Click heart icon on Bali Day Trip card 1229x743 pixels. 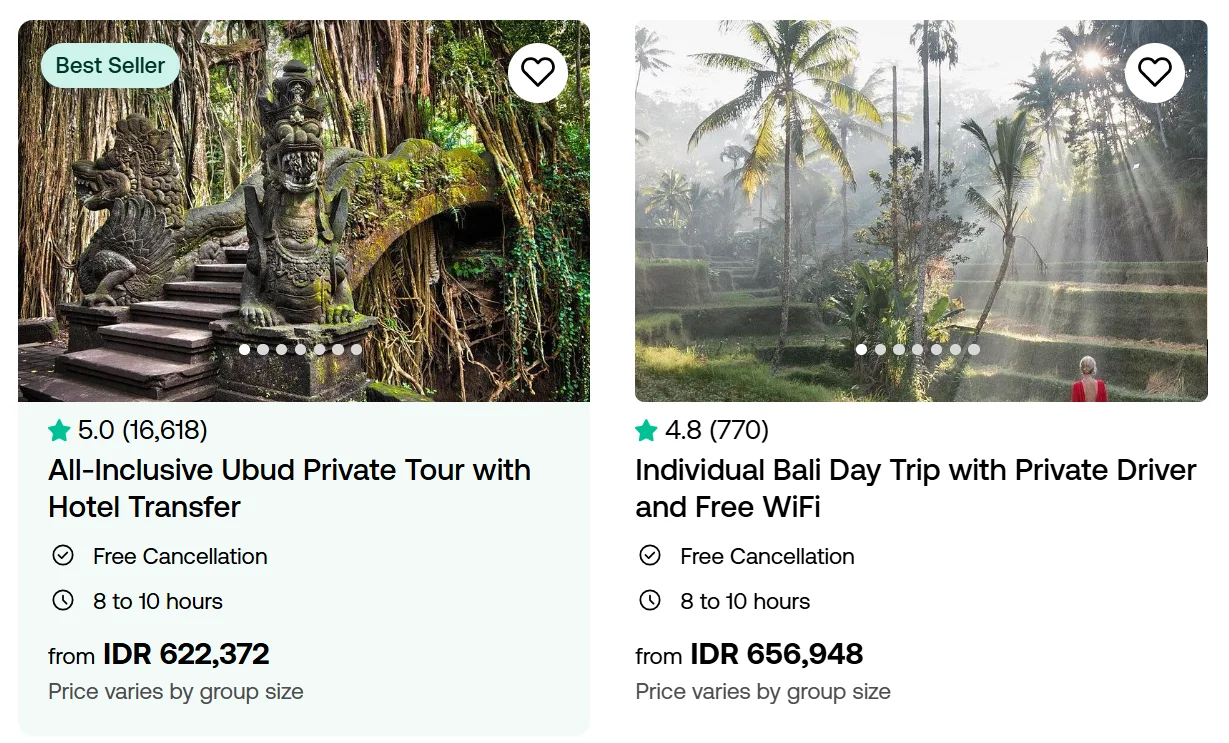coord(1155,72)
